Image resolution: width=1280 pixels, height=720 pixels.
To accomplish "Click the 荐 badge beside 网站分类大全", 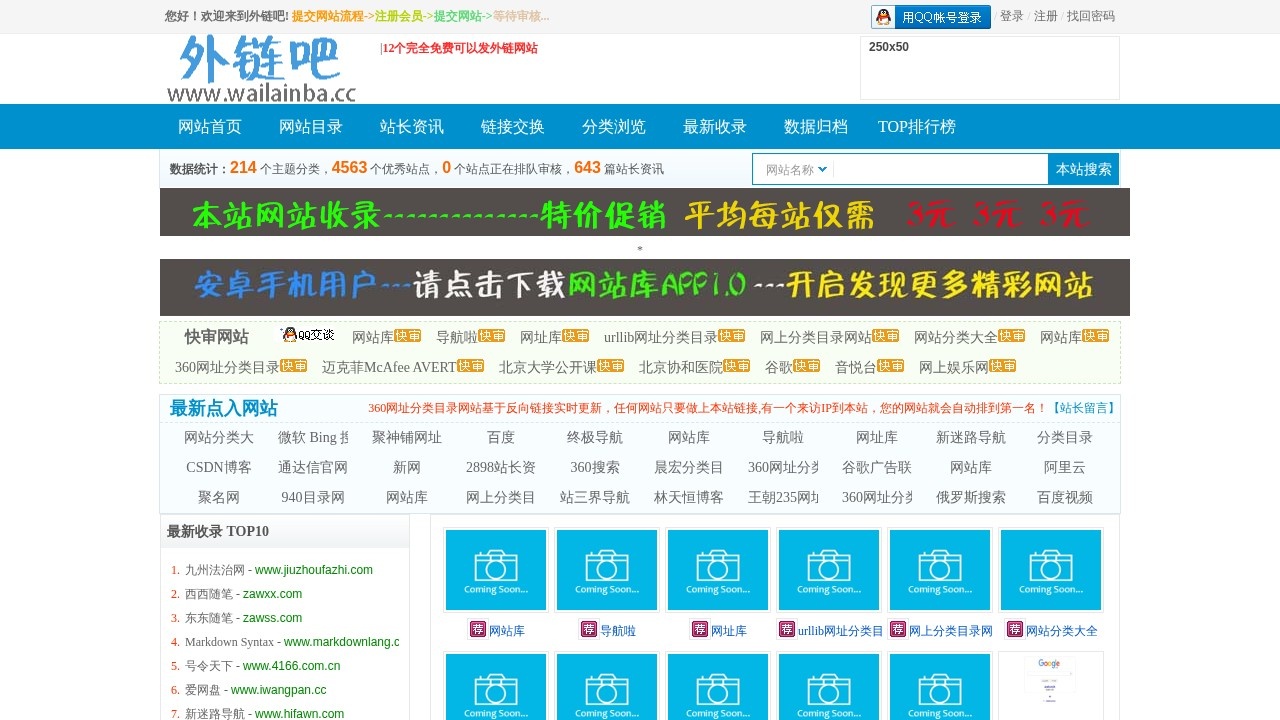I will [x=1015, y=629].
